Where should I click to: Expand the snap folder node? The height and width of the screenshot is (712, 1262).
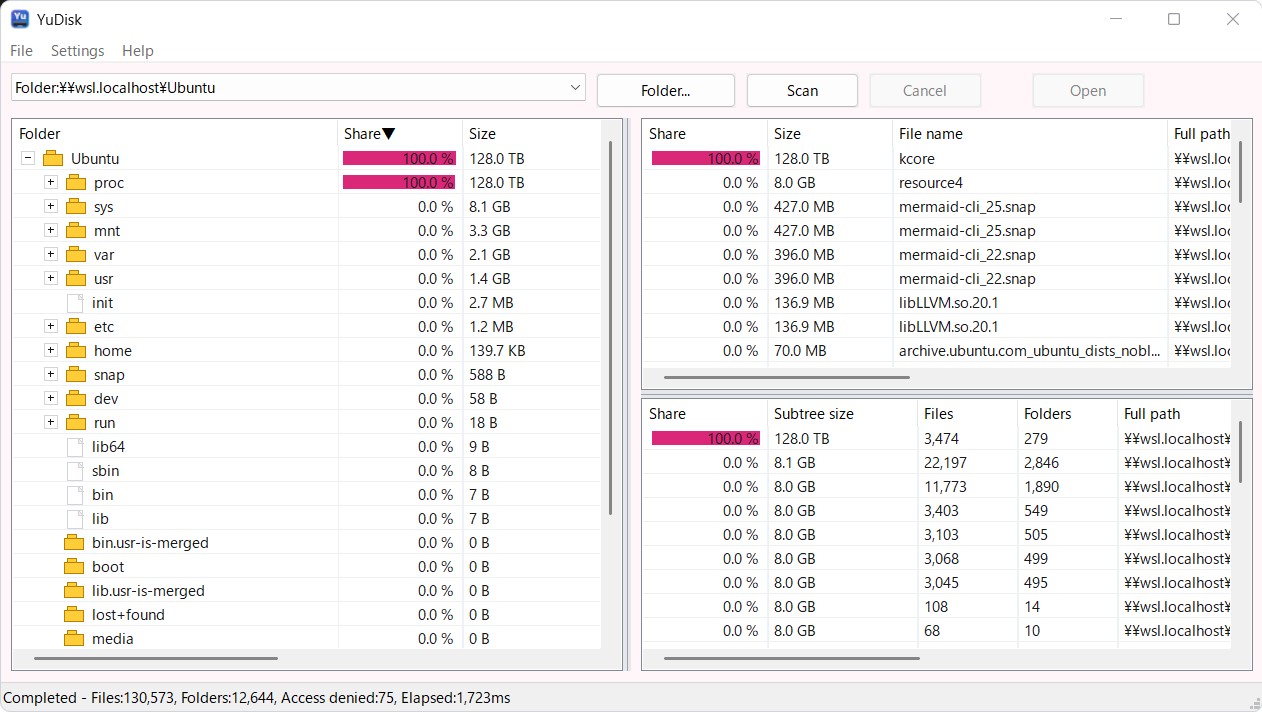[x=51, y=374]
